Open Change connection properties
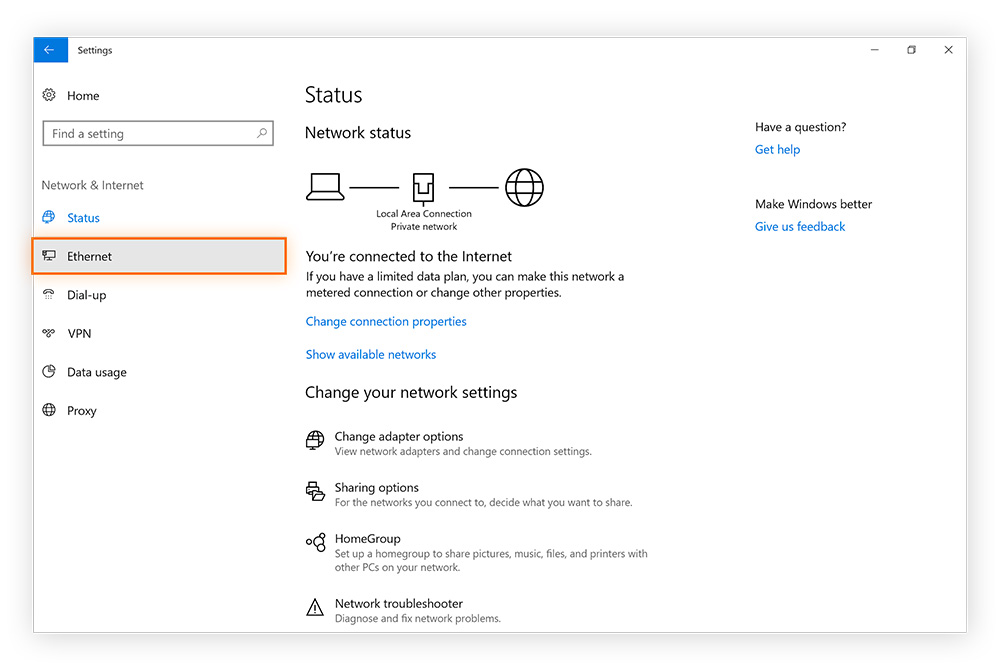This screenshot has width=1000, height=671. [386, 321]
